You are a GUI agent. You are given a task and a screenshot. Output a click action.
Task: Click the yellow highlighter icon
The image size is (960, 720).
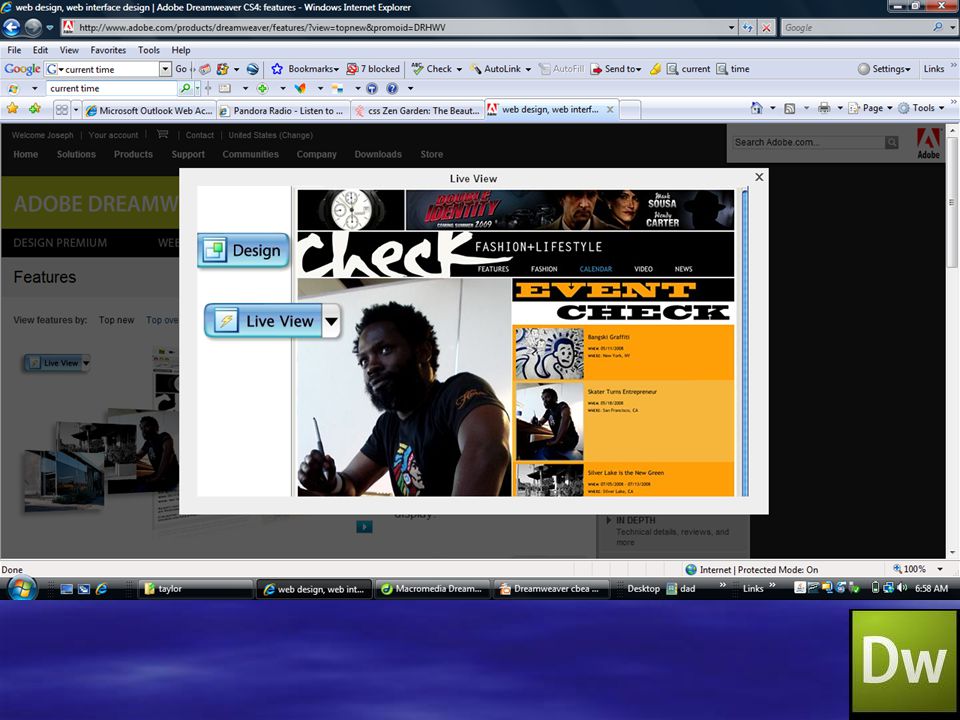click(655, 69)
